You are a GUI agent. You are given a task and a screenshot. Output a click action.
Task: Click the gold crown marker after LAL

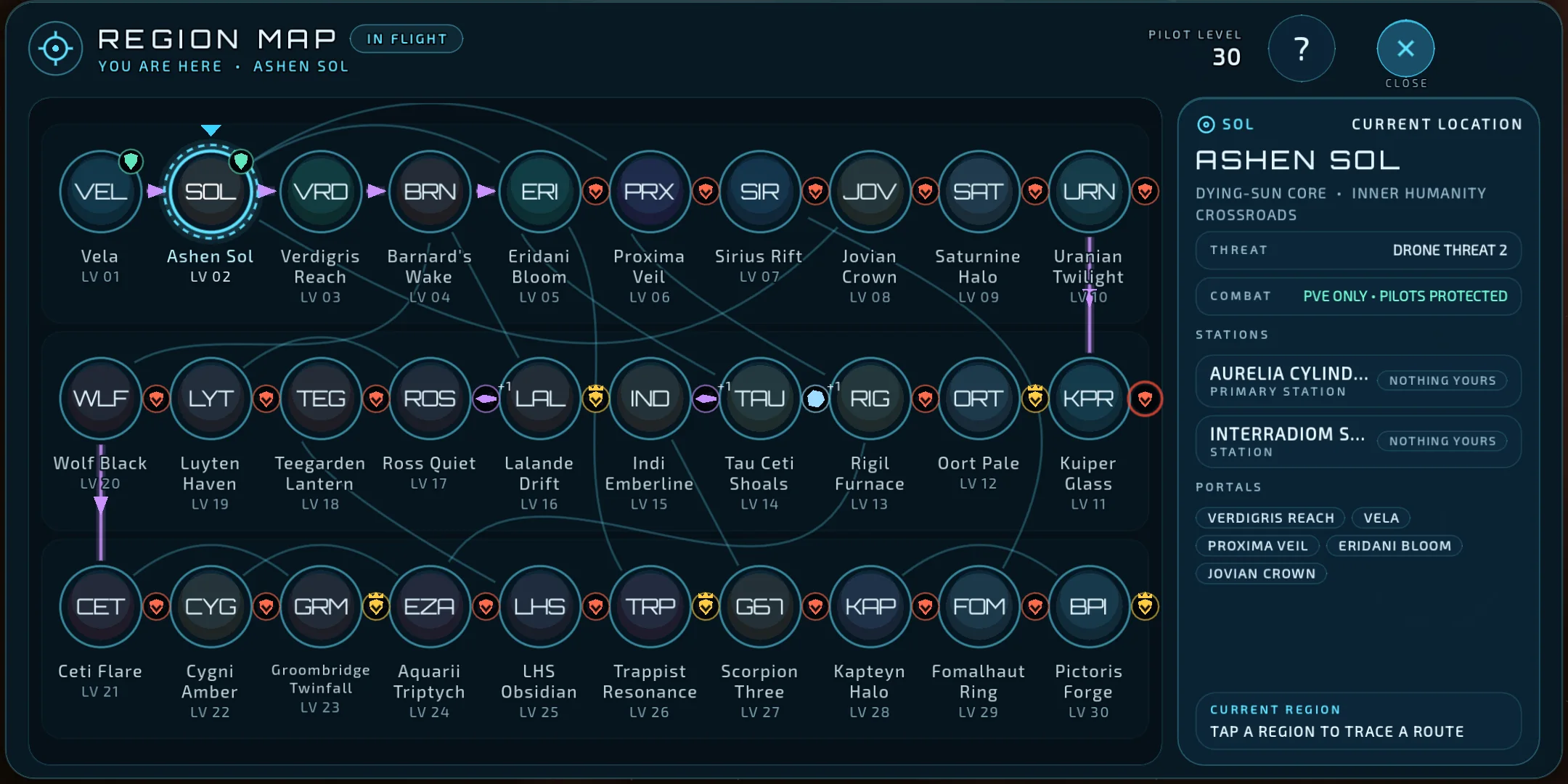coord(596,399)
